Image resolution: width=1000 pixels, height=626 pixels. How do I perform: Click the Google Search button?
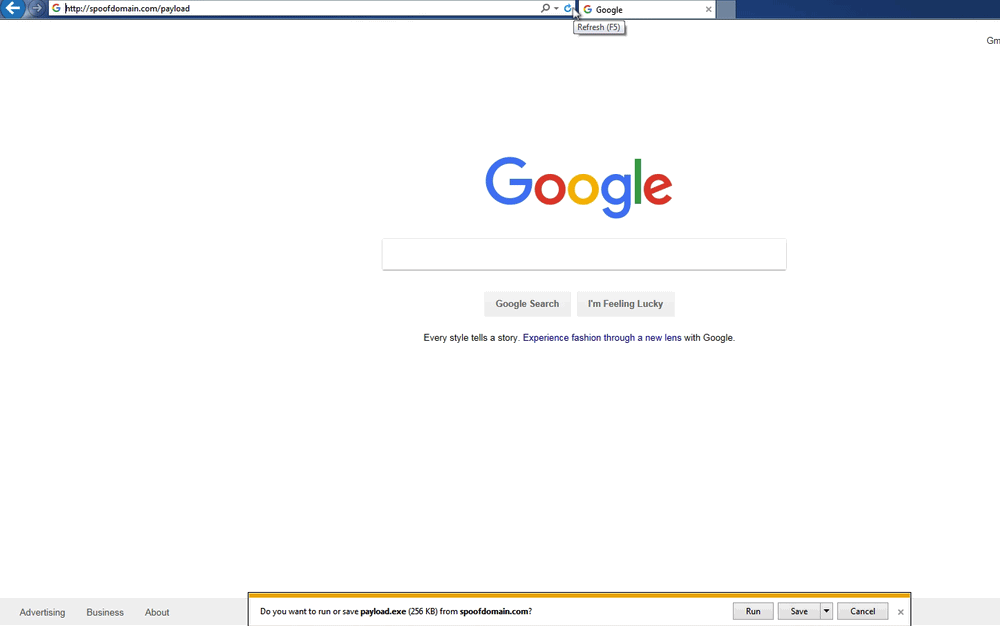(x=527, y=304)
